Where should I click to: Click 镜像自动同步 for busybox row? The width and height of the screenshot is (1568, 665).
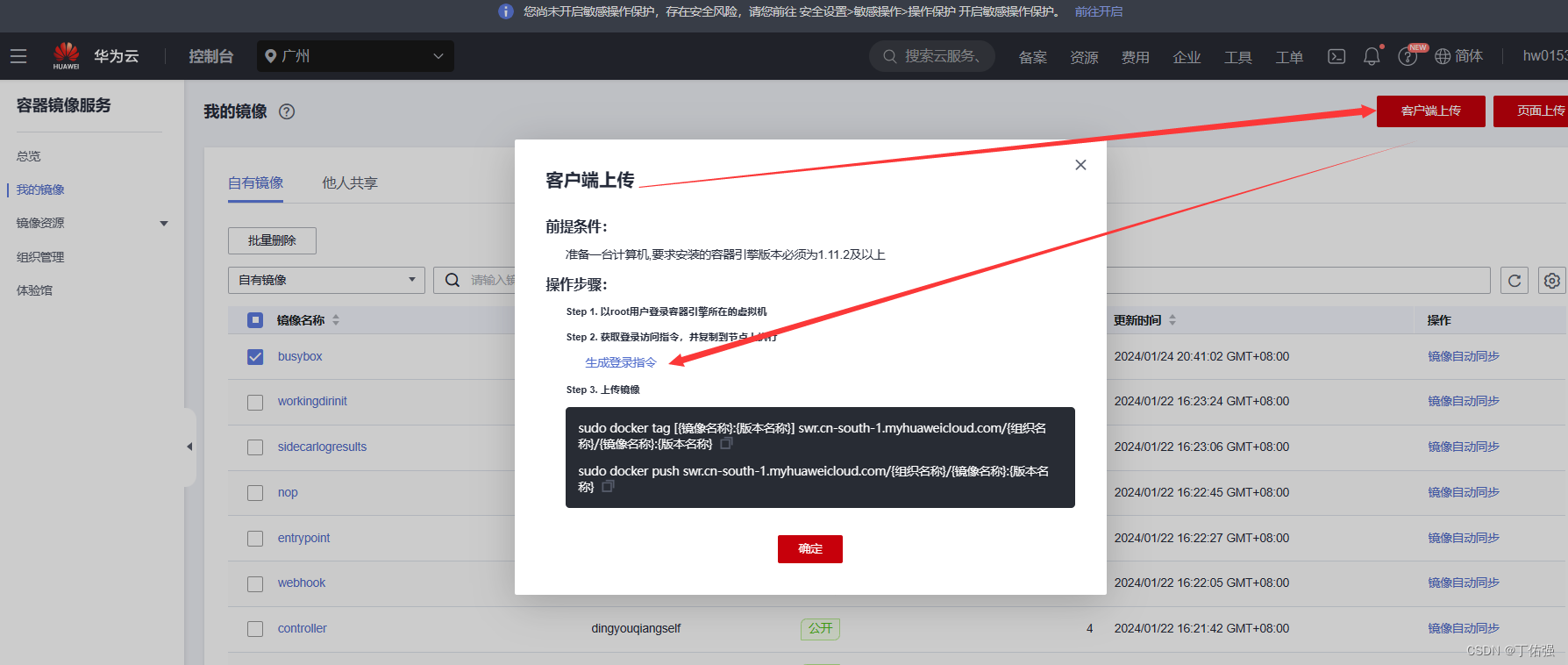coord(1464,357)
